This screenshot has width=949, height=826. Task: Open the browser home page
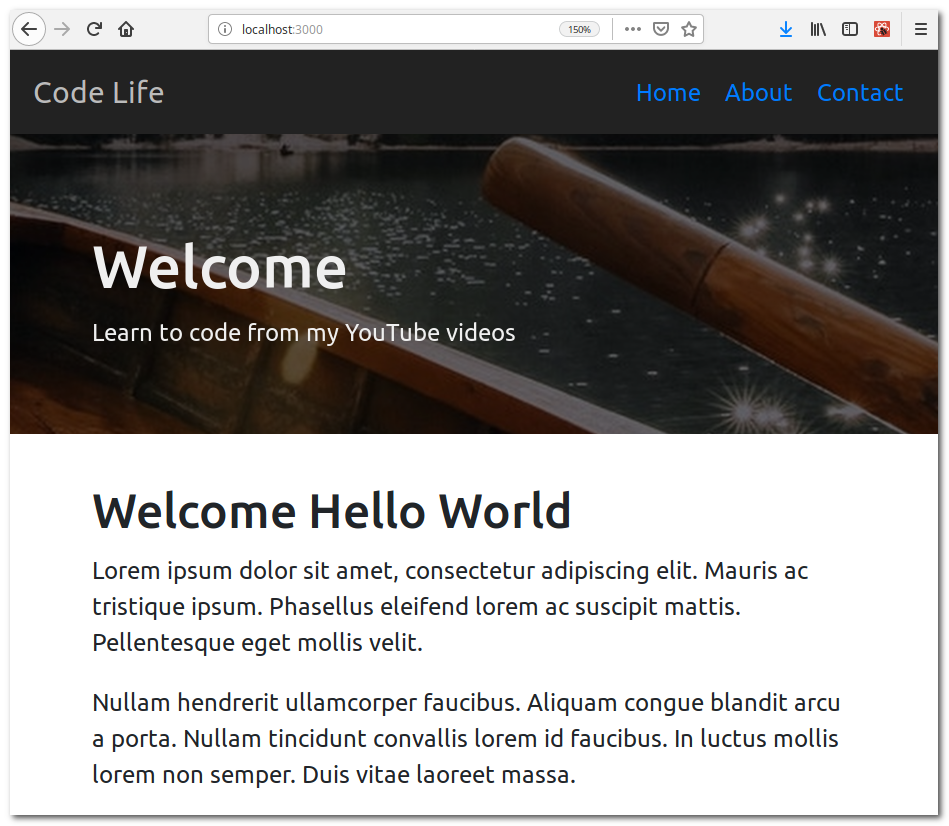[125, 29]
